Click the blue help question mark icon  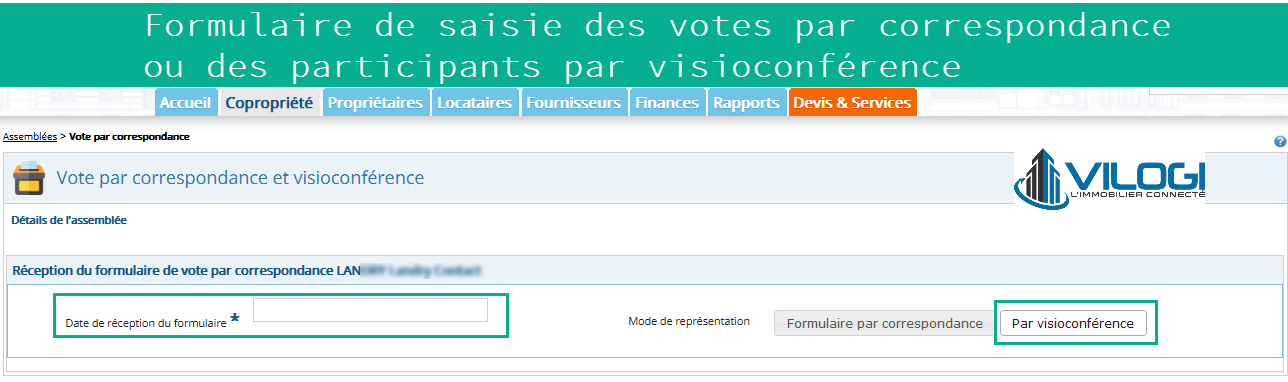[x=1280, y=142]
